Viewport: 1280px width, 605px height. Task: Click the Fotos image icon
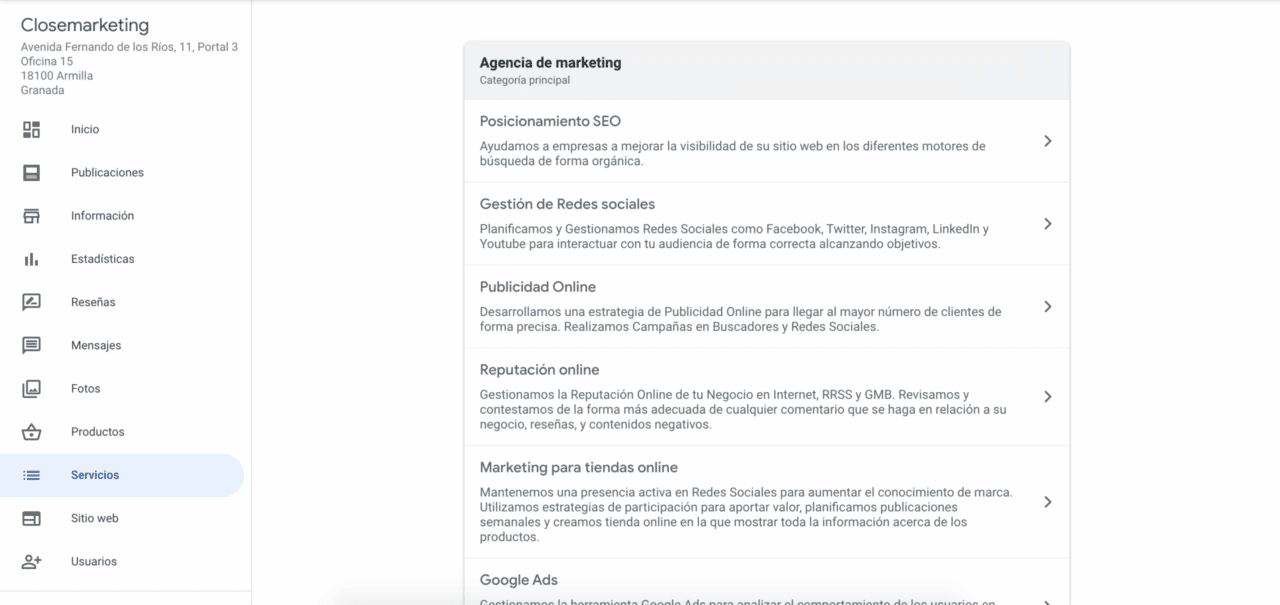coord(30,388)
